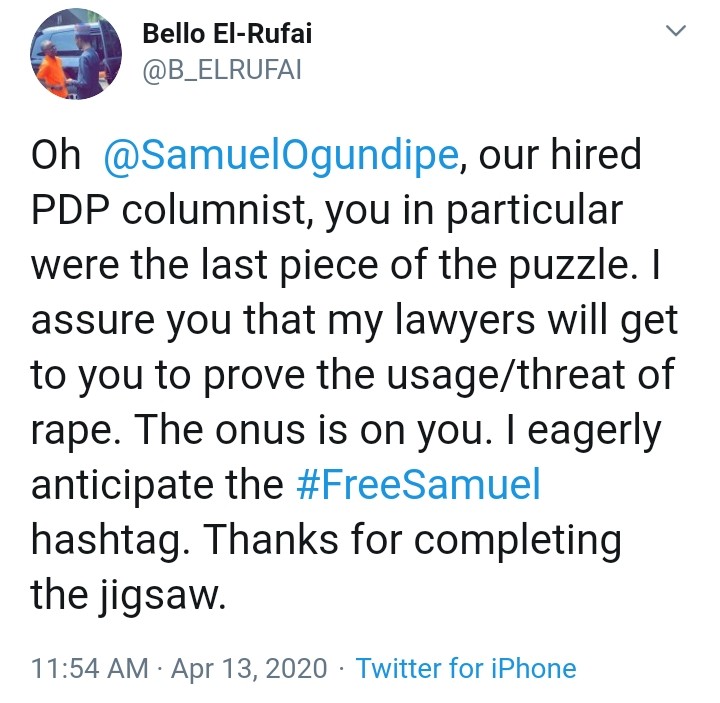Click Bello El-Rufai's profile avatar
Viewport: 720px width, 703px height.
tap(78, 59)
